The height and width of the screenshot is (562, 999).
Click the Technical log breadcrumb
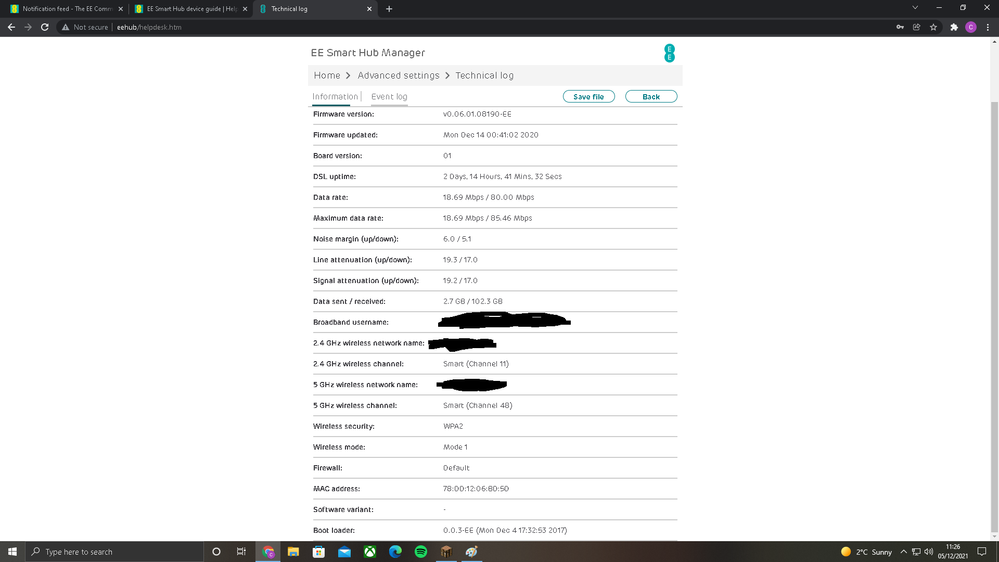[484, 75]
